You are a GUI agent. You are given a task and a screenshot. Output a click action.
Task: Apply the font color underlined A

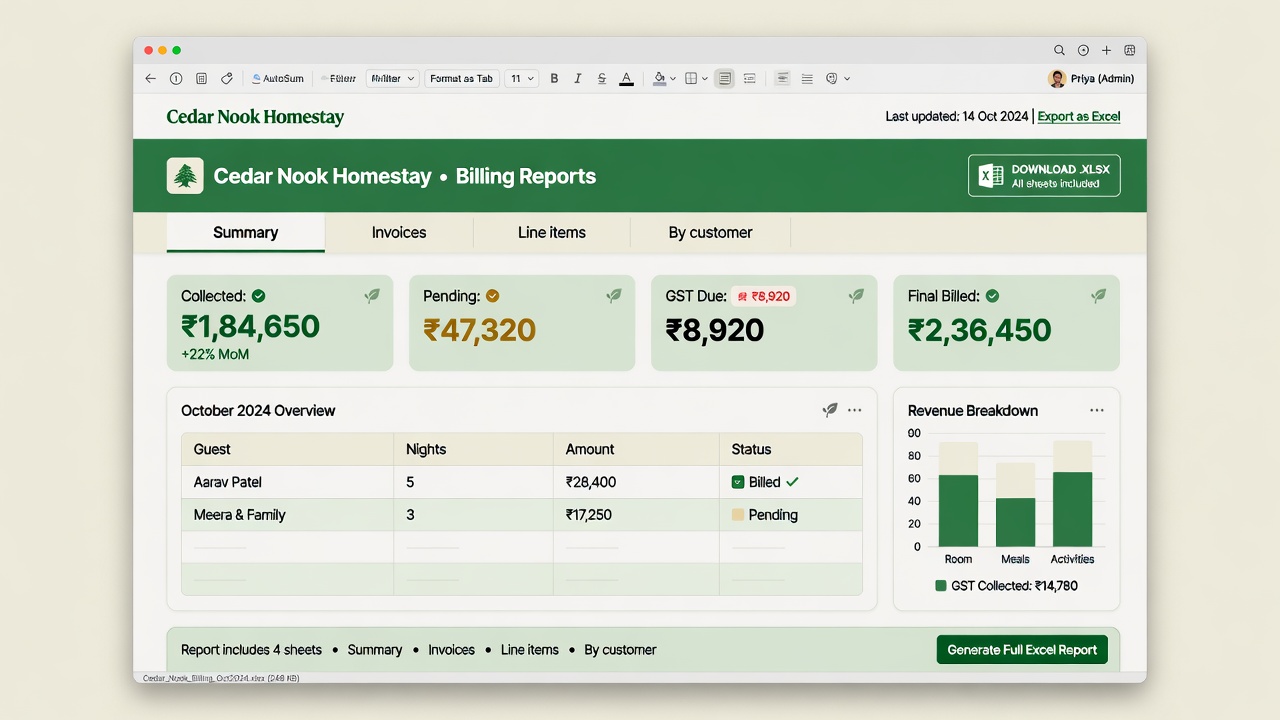click(626, 78)
